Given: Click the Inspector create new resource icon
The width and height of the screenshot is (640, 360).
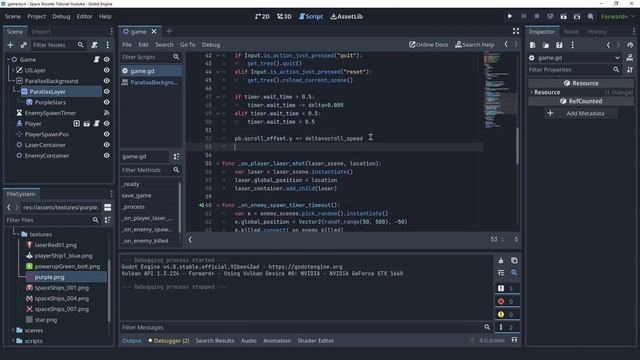Looking at the screenshot, I should (x=533, y=45).
